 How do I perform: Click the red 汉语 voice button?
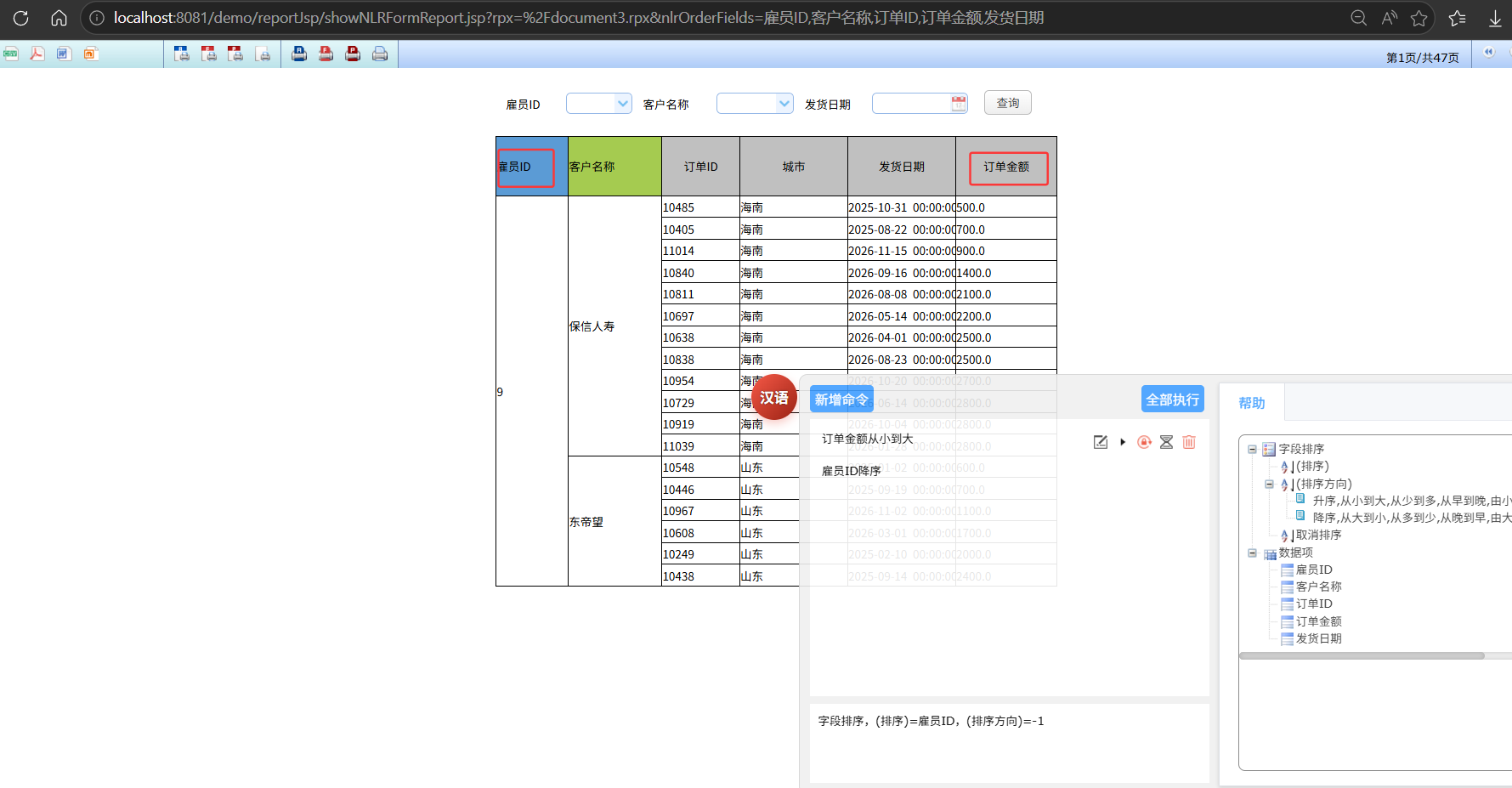(773, 398)
